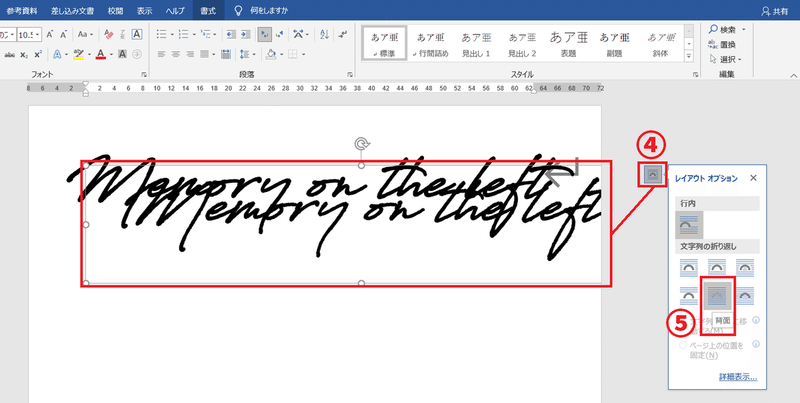
Task: Align text left
Action: point(162,54)
